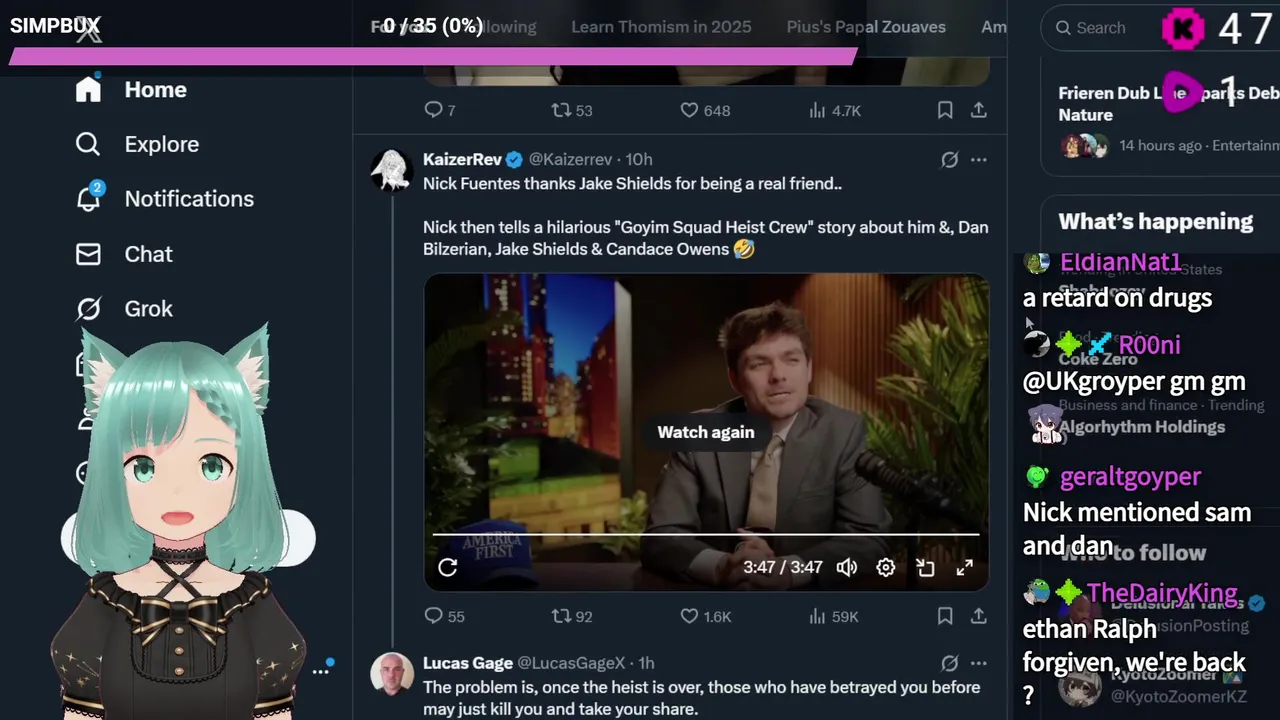
Task: Toggle picture-in-picture mini player
Action: [x=925, y=567]
